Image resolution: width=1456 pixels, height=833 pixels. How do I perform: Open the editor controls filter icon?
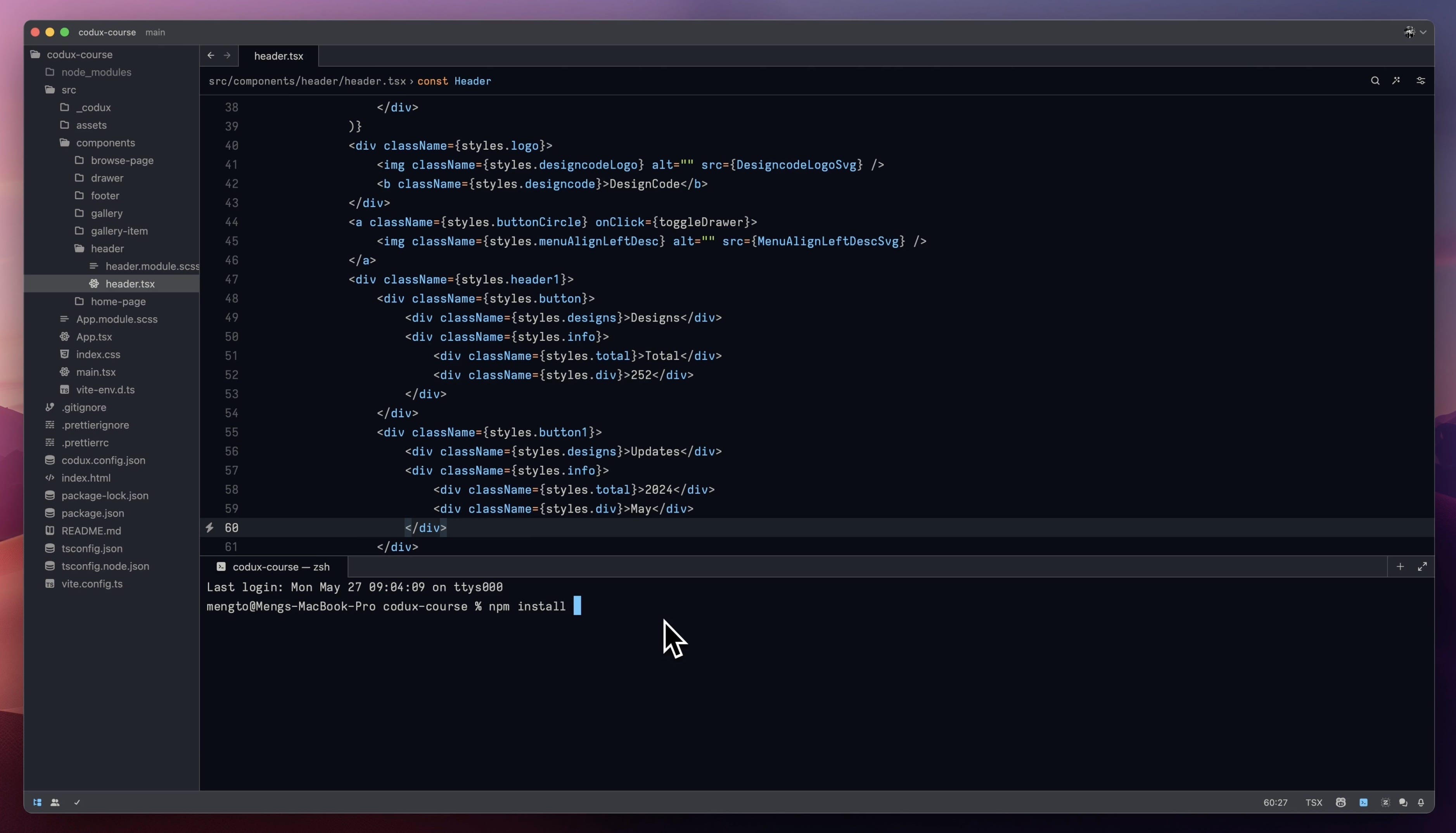click(1421, 81)
